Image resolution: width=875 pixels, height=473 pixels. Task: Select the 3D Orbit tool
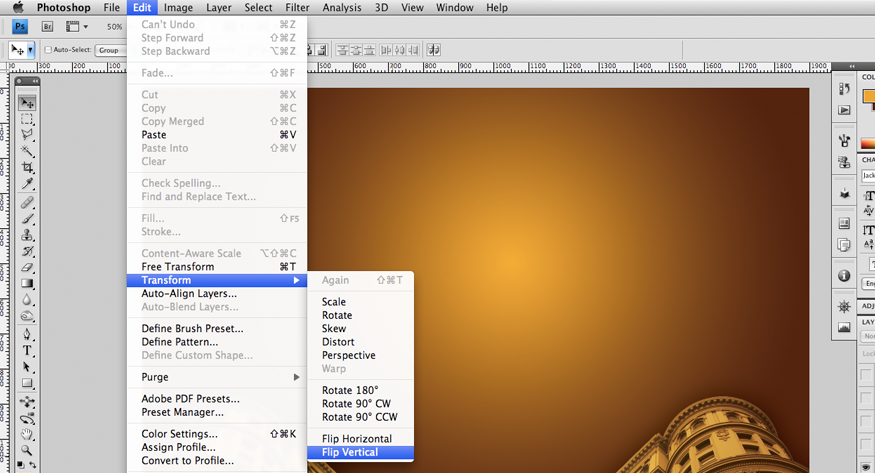tap(27, 418)
